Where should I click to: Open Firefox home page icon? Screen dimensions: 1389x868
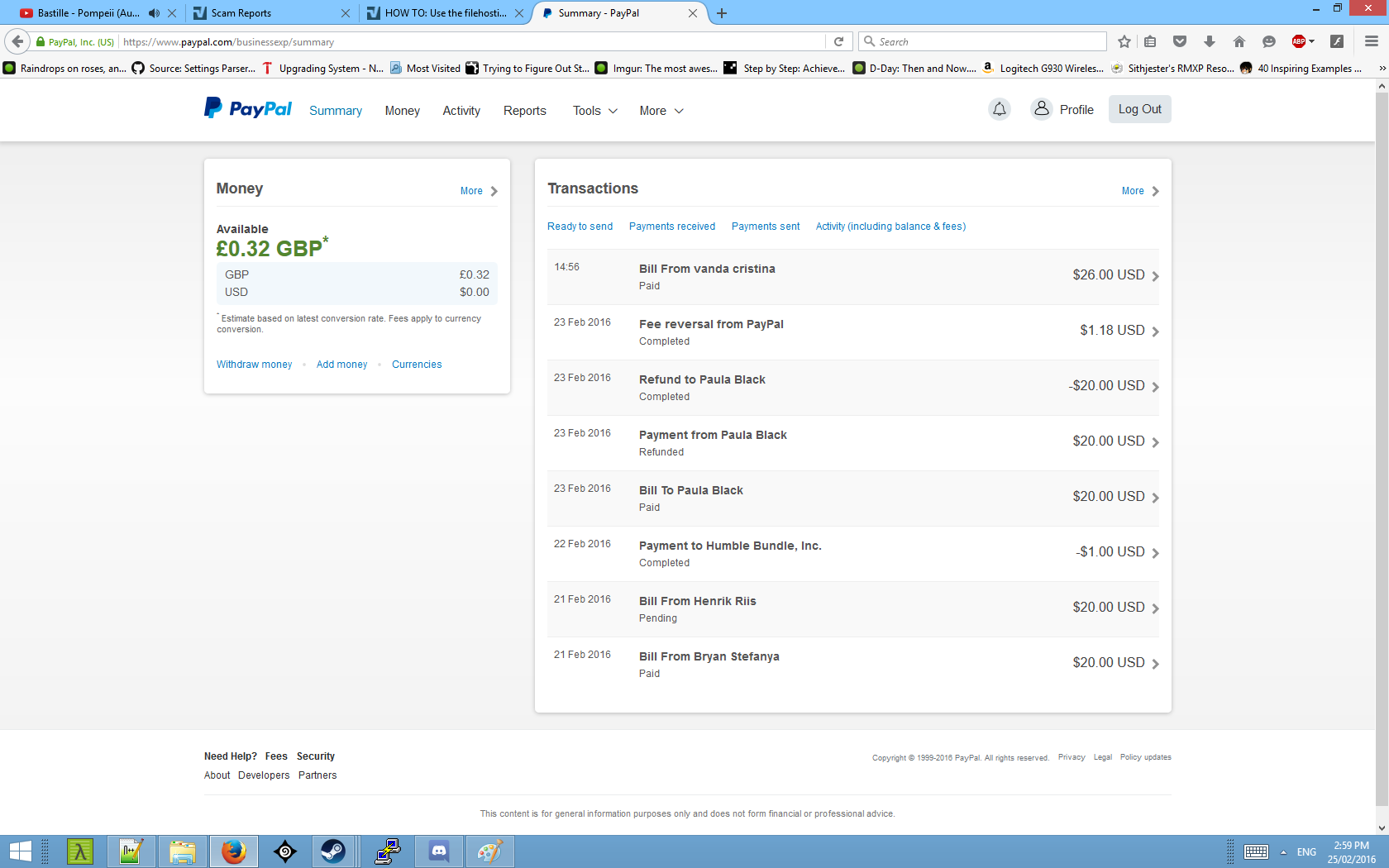click(x=1239, y=41)
